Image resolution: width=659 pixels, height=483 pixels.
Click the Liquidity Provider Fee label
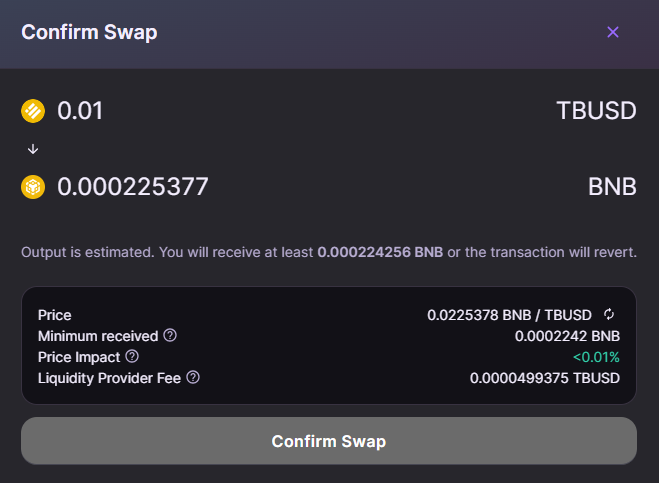click(110, 378)
